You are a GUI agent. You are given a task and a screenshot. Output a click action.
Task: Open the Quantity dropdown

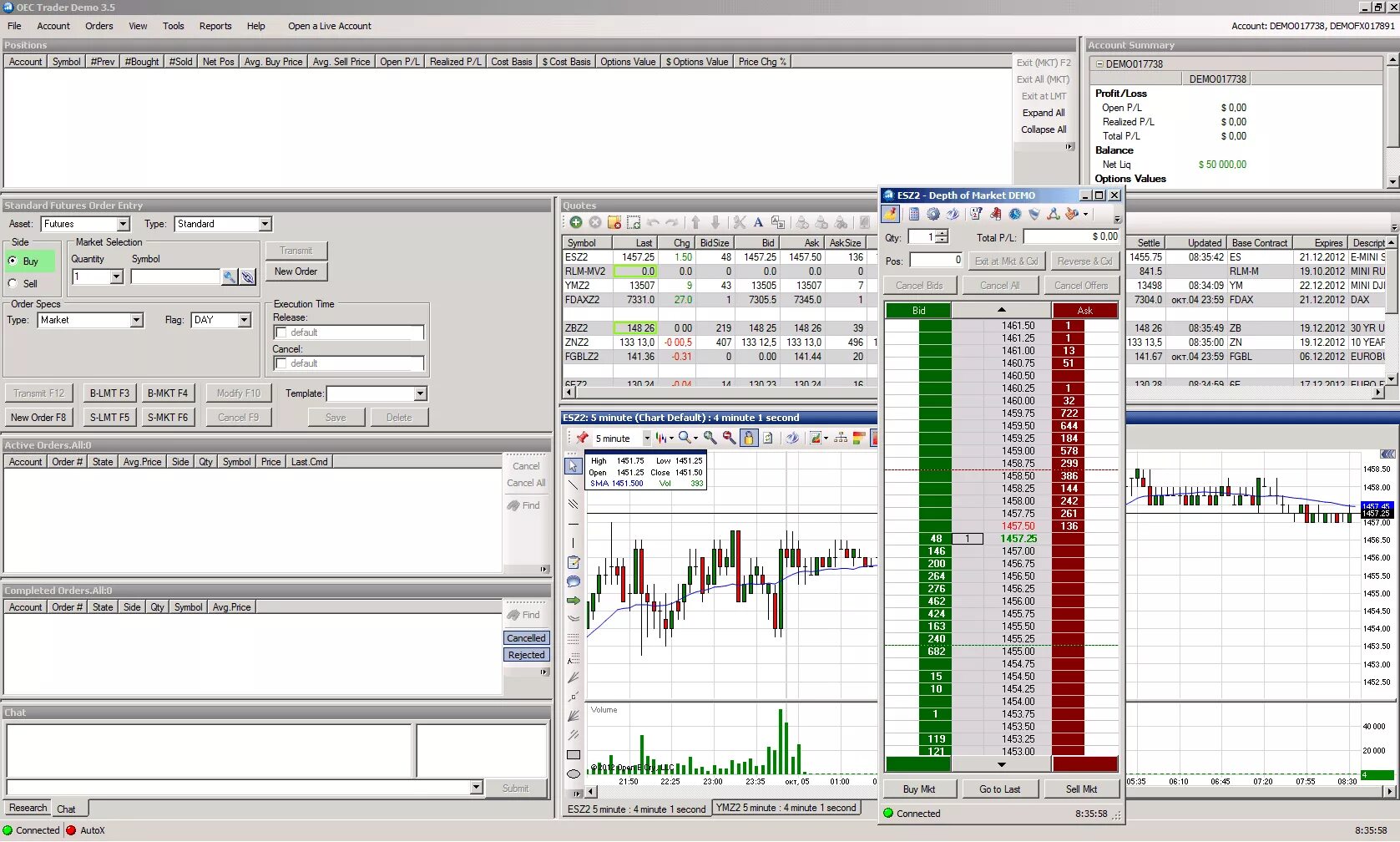pyautogui.click(x=116, y=276)
